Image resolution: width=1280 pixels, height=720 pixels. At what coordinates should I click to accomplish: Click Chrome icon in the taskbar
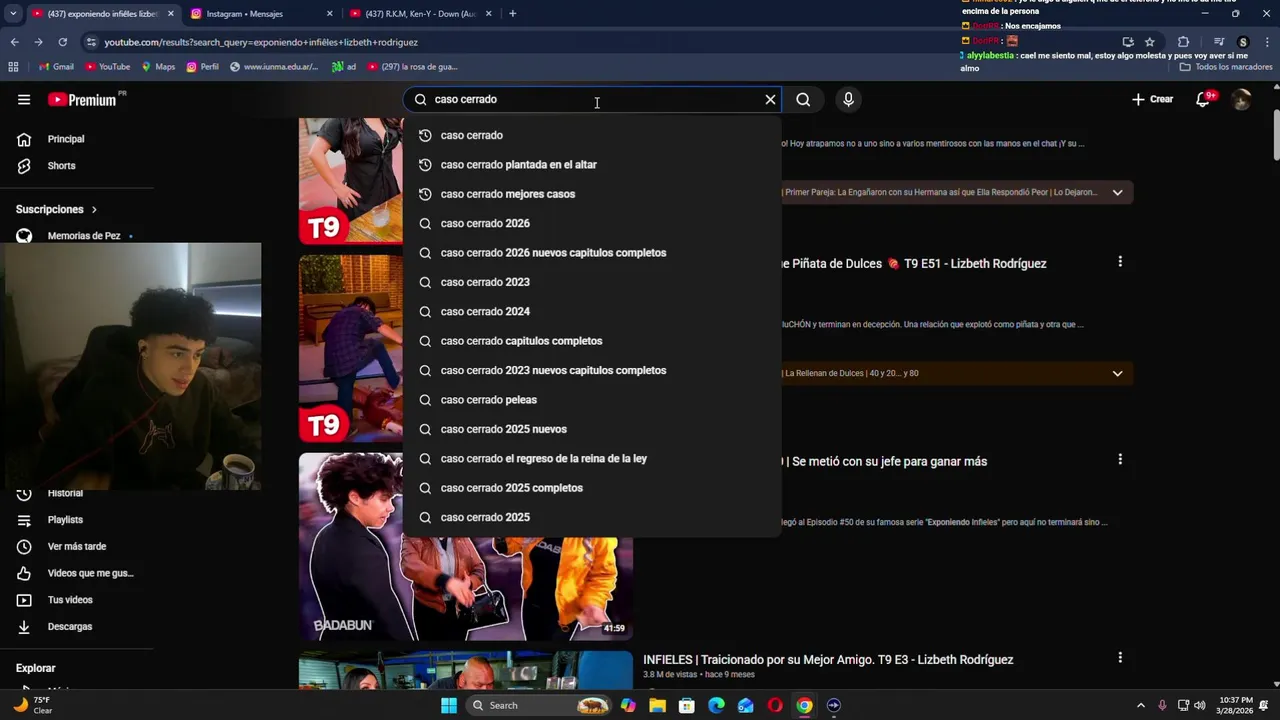coord(804,705)
